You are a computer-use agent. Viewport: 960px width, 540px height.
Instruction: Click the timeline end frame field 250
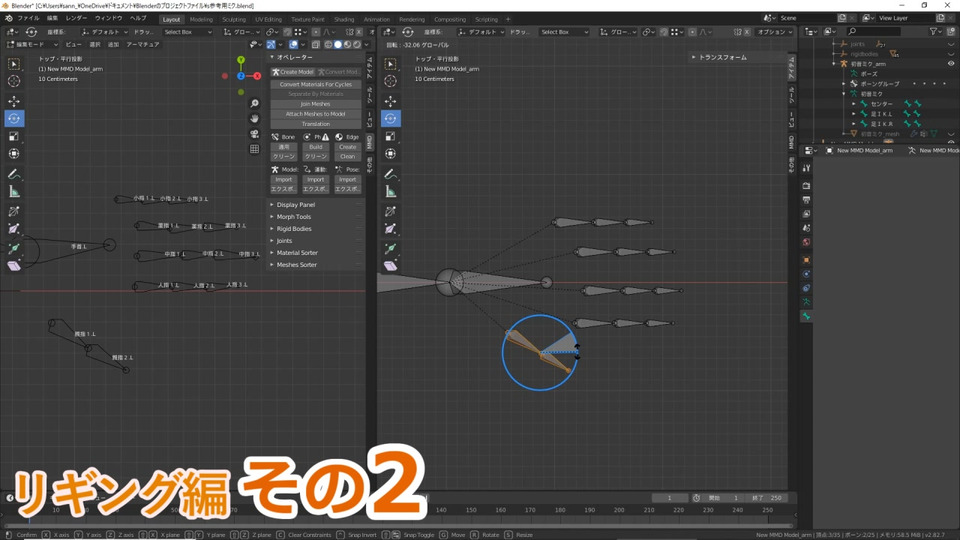coord(767,498)
